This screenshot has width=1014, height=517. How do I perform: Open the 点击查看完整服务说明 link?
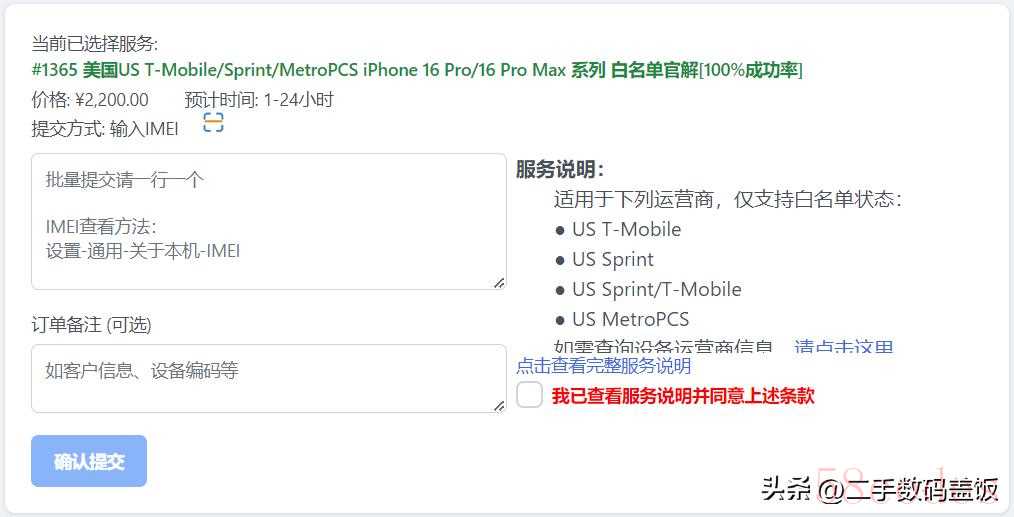click(603, 366)
